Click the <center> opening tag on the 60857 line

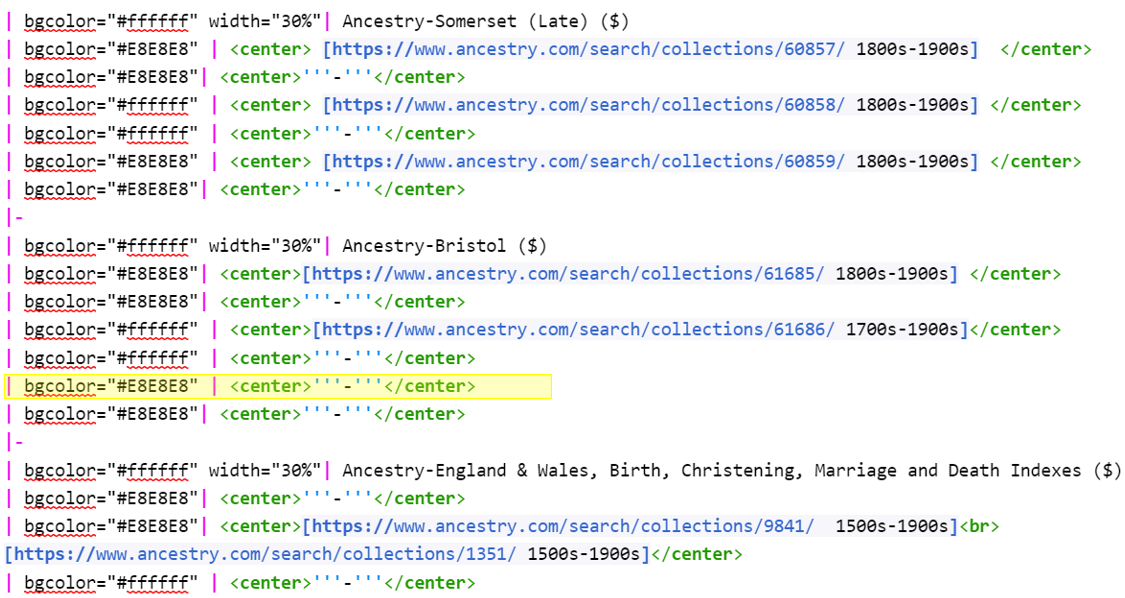pyautogui.click(x=270, y=50)
